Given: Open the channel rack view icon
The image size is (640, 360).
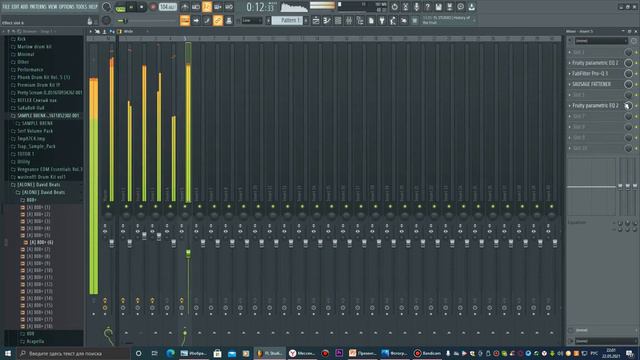Looking at the screenshot, I should coord(338,20).
